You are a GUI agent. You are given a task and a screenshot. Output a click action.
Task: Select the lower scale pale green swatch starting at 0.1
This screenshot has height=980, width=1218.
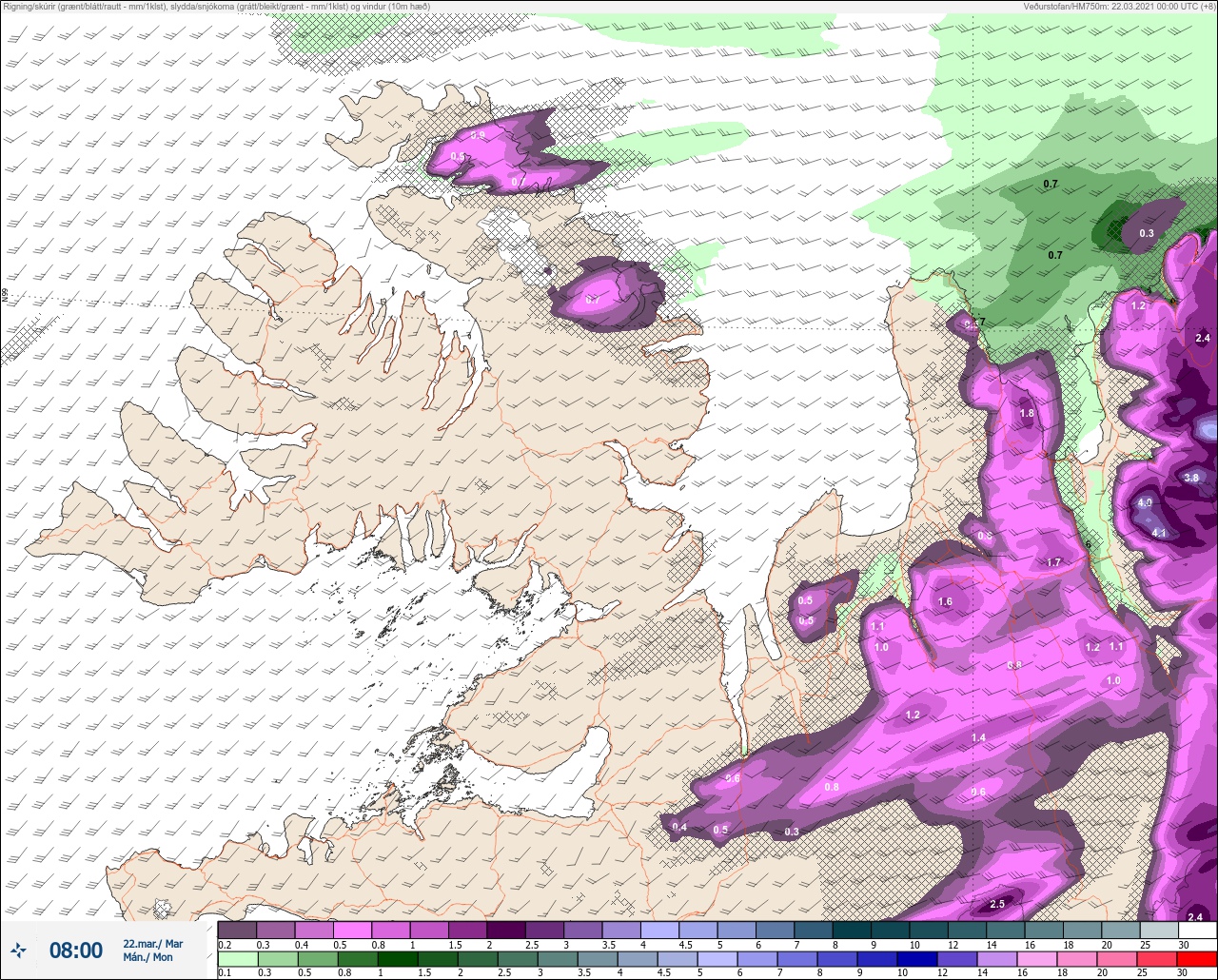[237, 959]
